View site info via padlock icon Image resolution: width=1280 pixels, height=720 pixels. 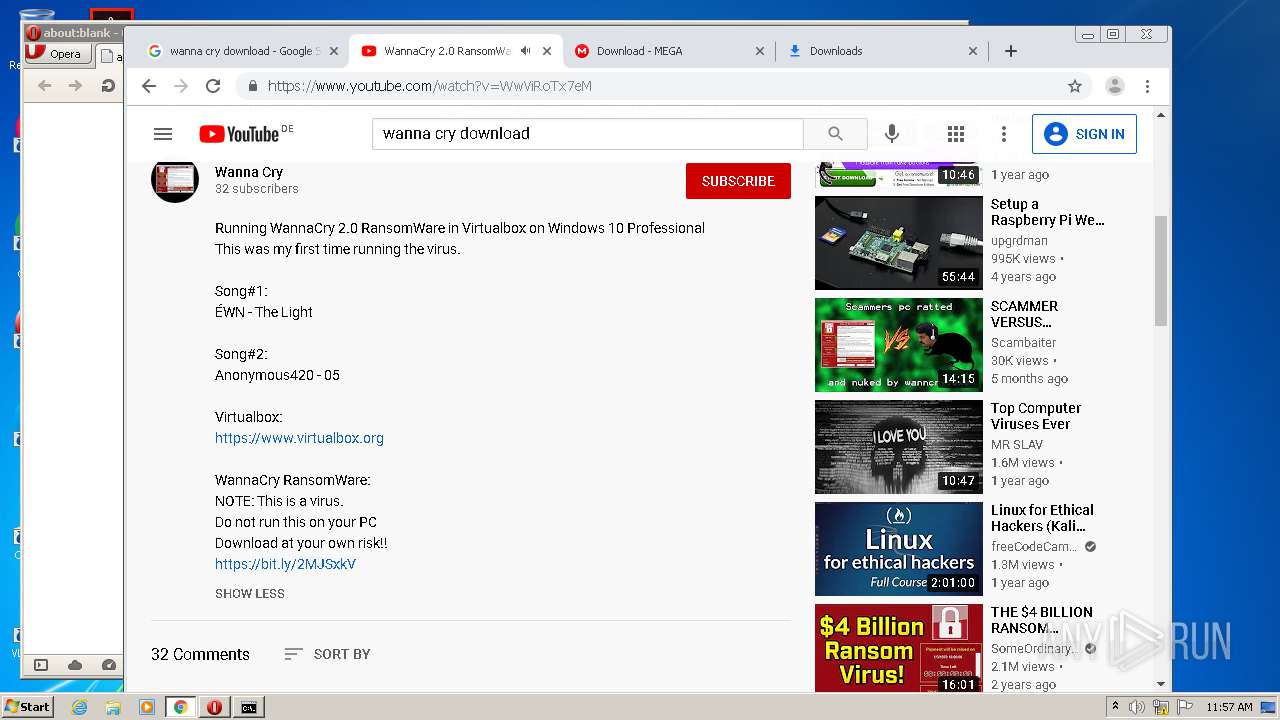point(252,86)
